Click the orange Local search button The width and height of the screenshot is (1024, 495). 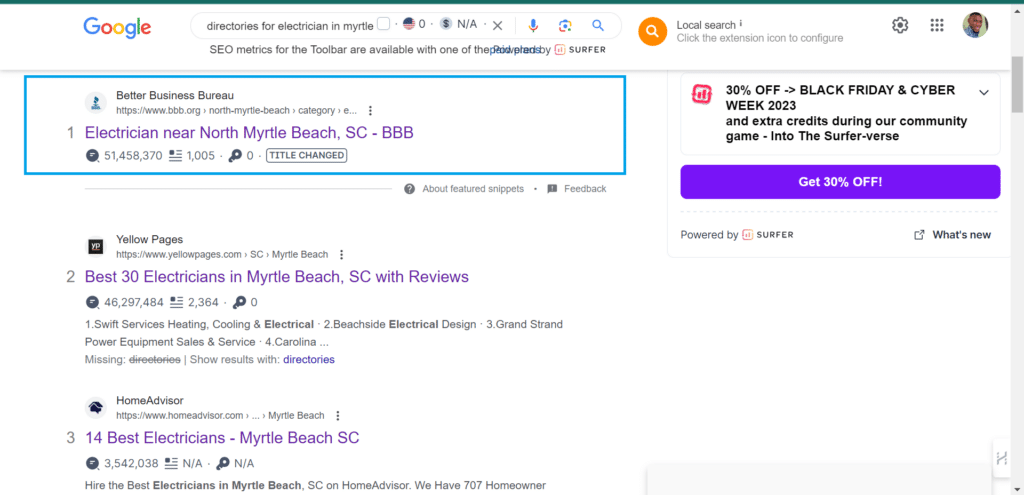(652, 31)
